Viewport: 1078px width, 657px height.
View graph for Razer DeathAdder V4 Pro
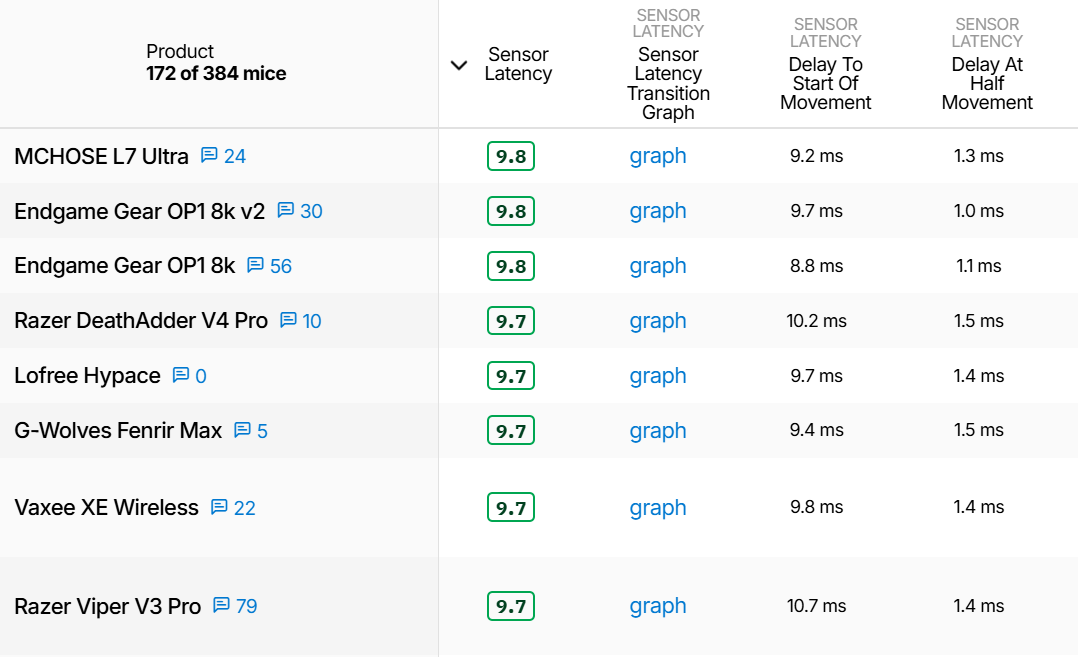pos(658,321)
